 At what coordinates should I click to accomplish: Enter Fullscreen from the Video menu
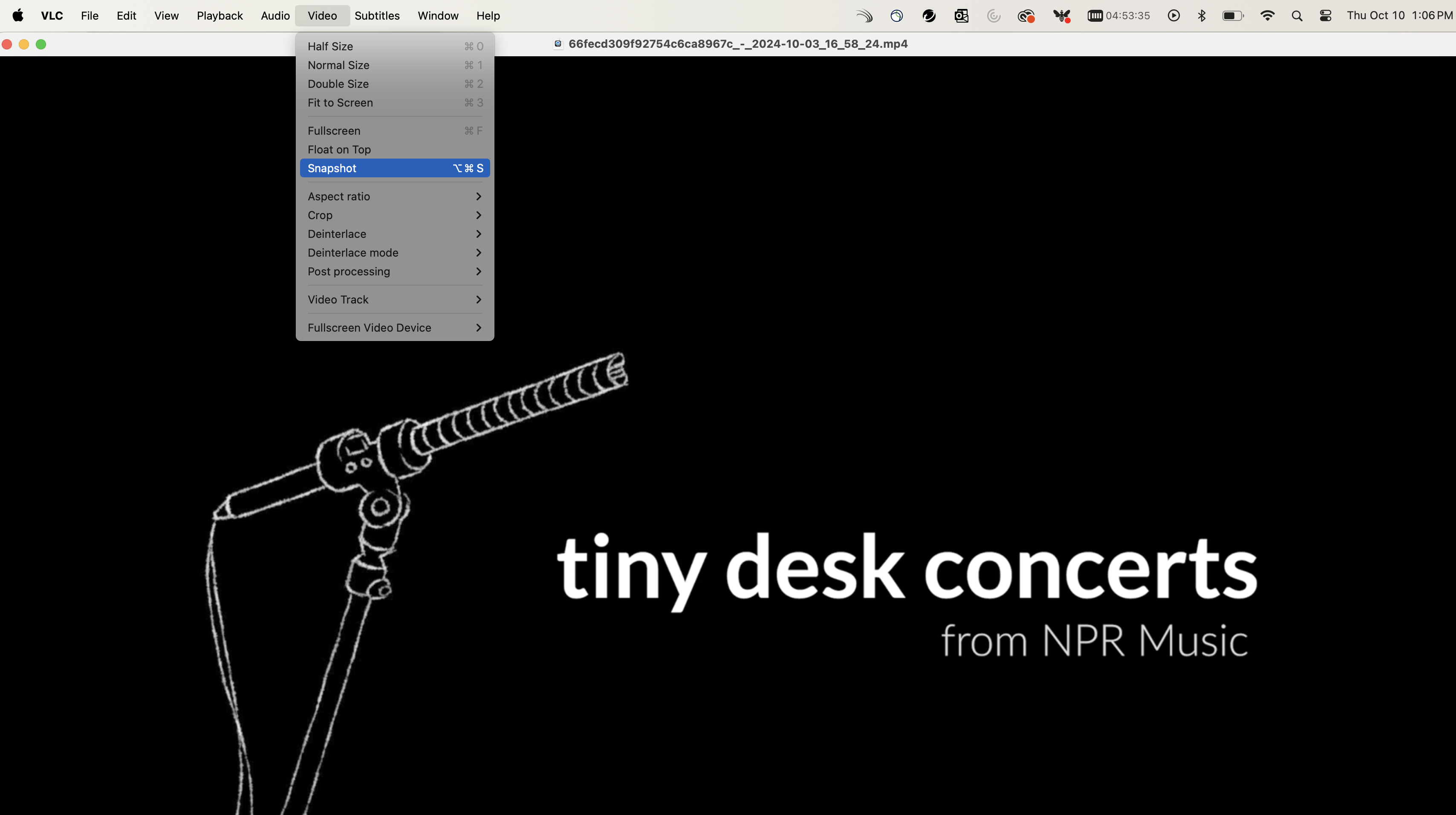pos(395,130)
